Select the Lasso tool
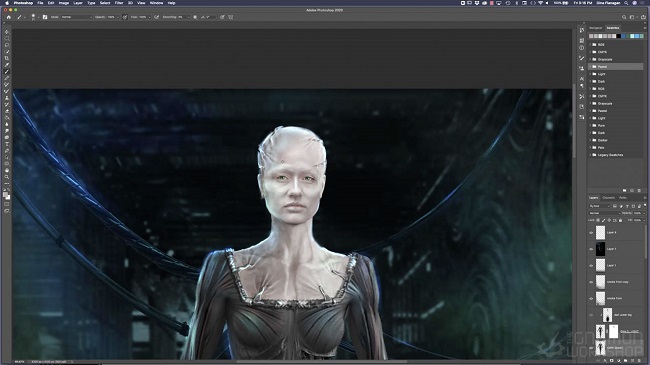The width and height of the screenshot is (650, 365). pos(7,45)
